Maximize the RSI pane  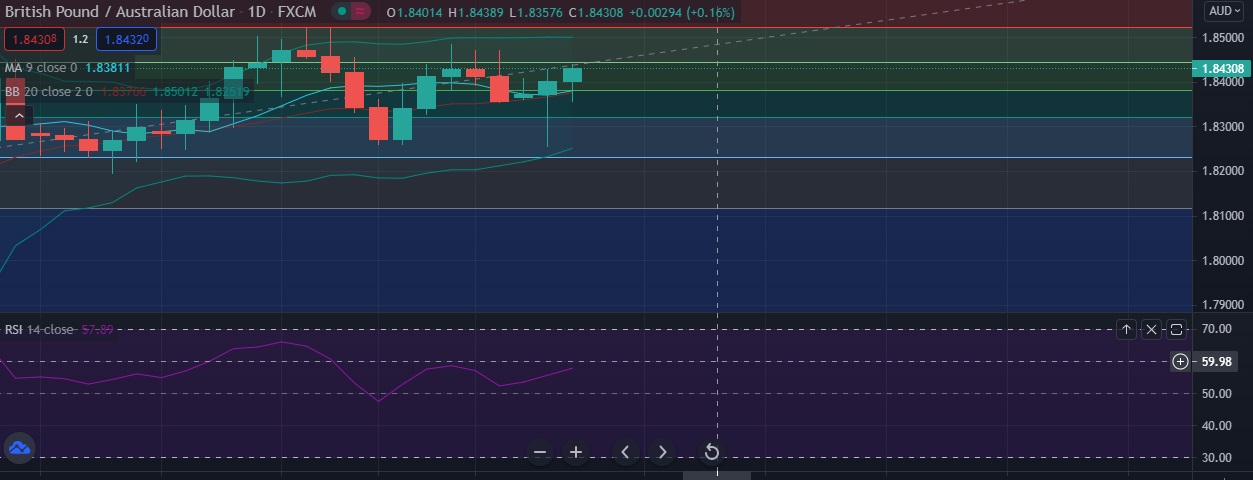[x=1176, y=329]
